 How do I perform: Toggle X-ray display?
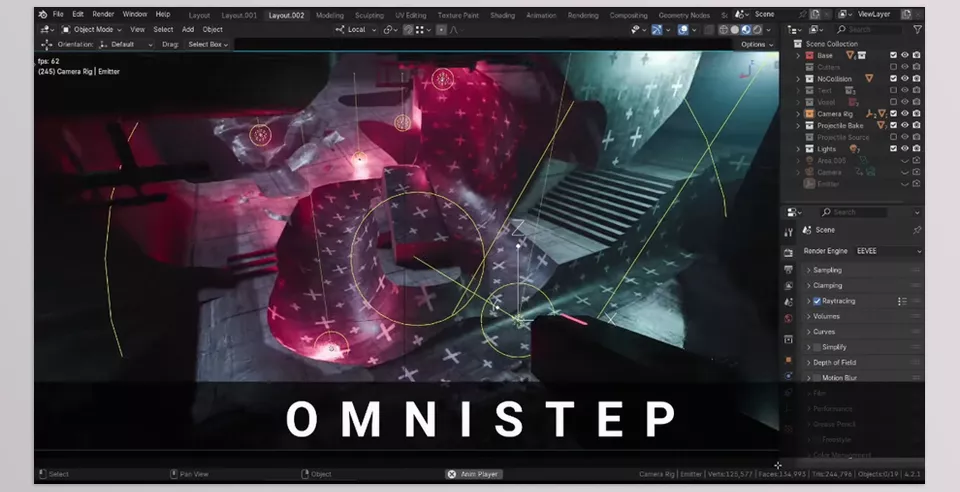pyautogui.click(x=709, y=29)
